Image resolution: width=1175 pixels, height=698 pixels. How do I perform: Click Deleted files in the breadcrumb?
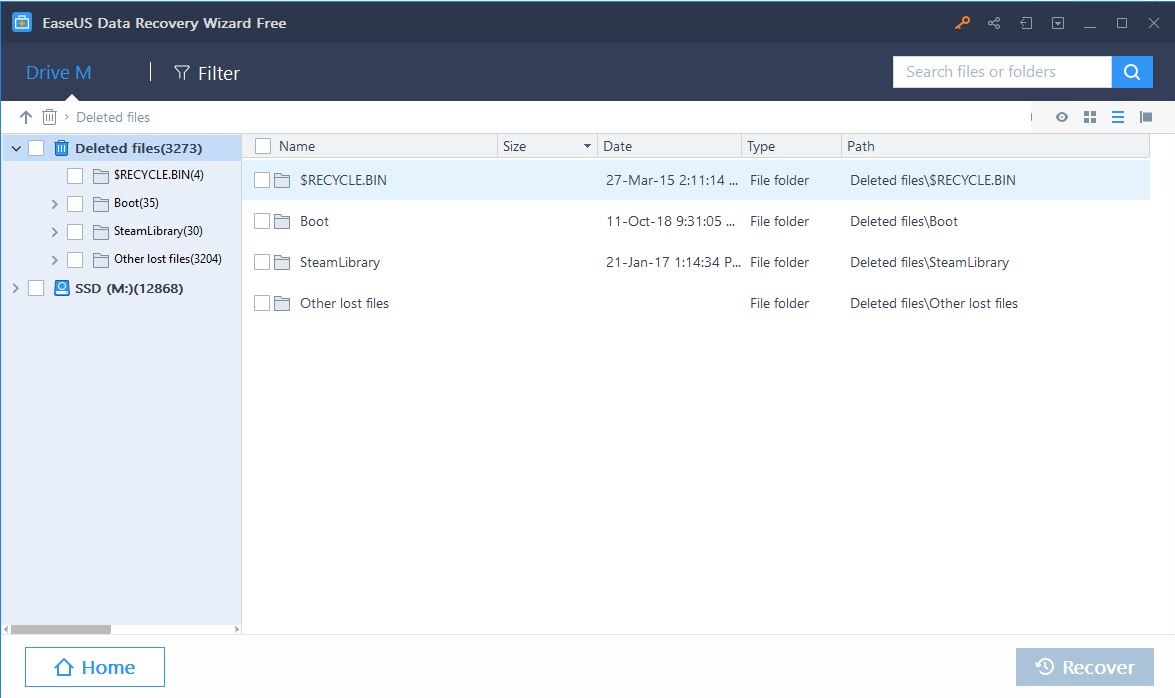coord(112,117)
